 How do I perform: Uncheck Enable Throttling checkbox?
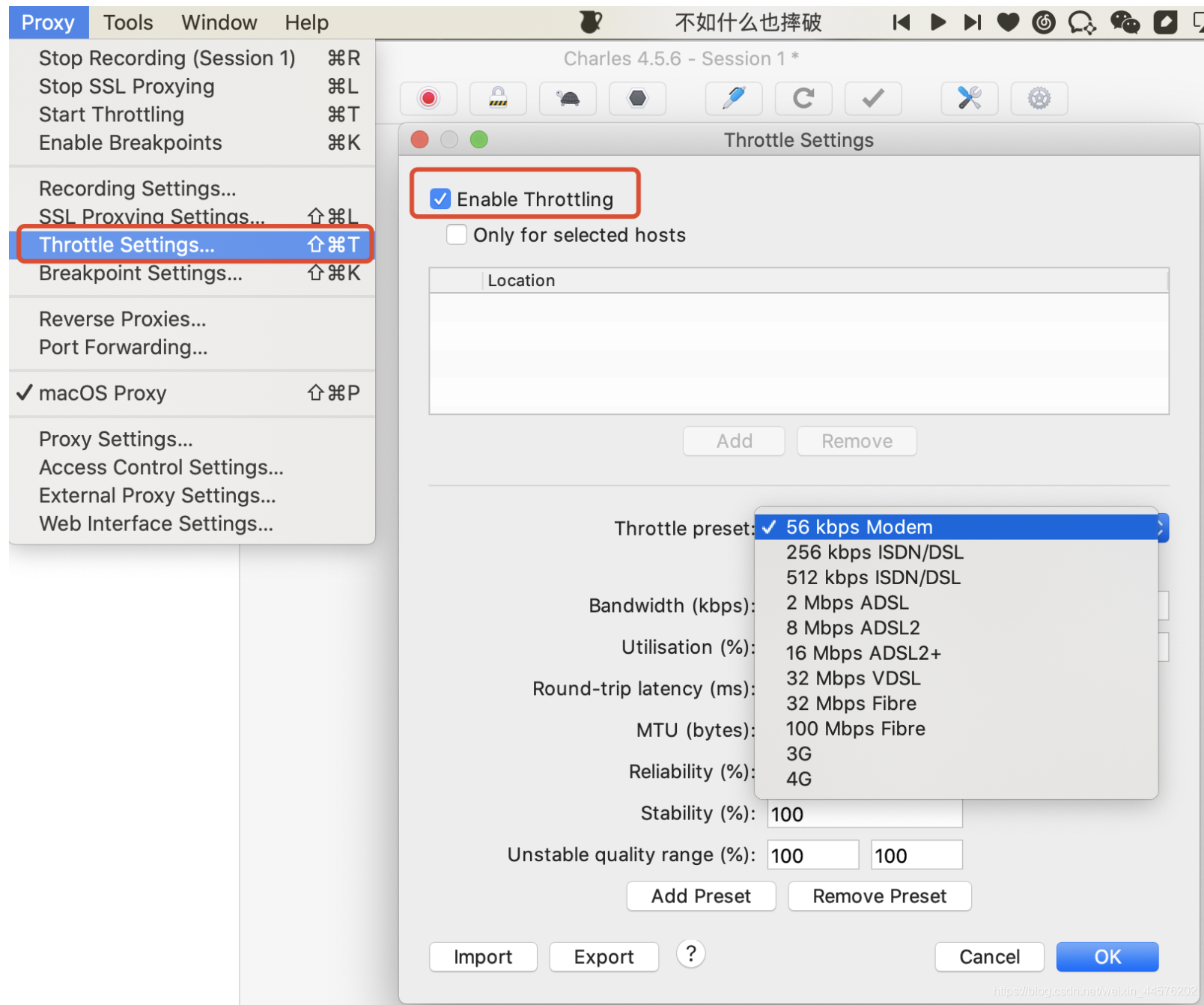click(440, 199)
